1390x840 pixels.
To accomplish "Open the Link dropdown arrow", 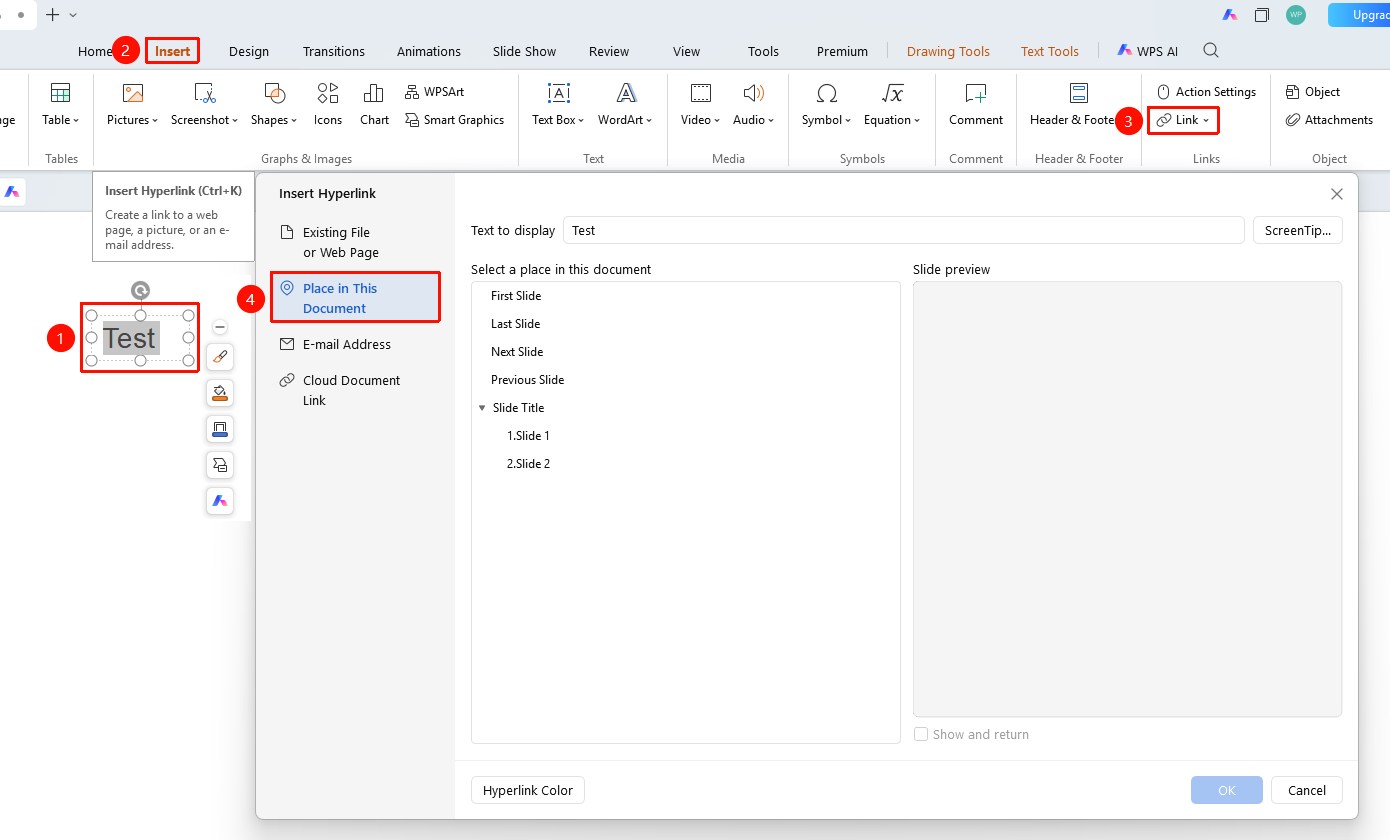I will pos(1206,121).
